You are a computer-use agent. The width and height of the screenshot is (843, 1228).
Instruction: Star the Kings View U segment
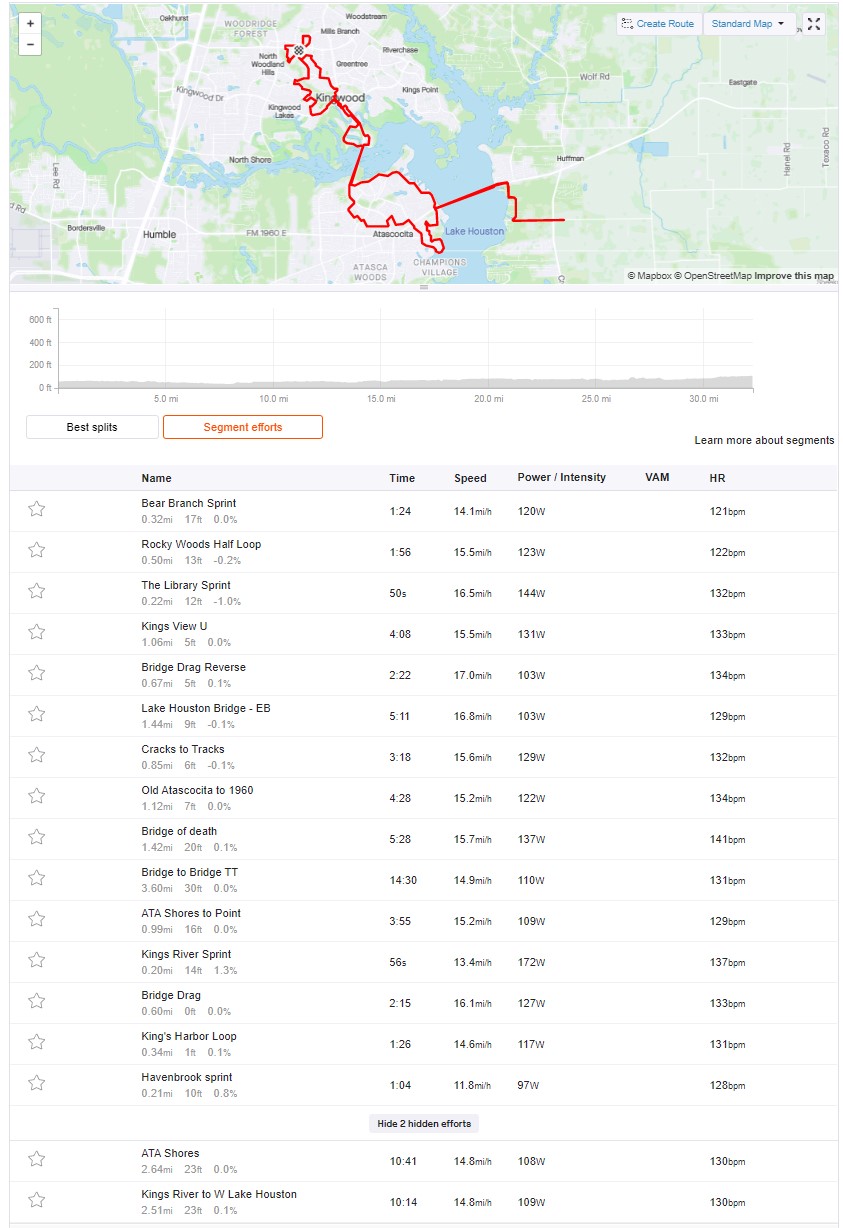[37, 633]
